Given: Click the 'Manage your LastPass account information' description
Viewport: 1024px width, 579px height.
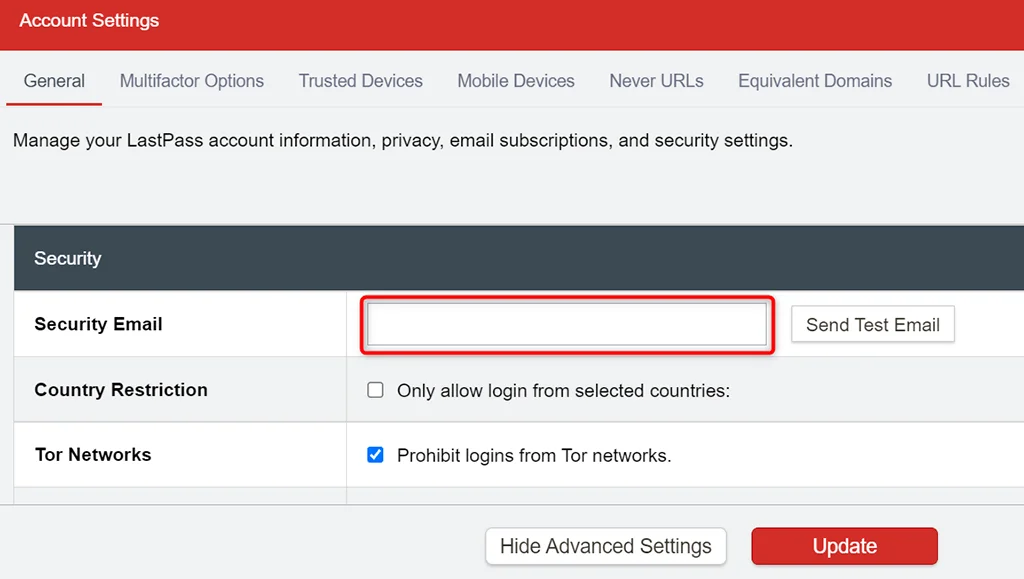Looking at the screenshot, I should (x=403, y=140).
